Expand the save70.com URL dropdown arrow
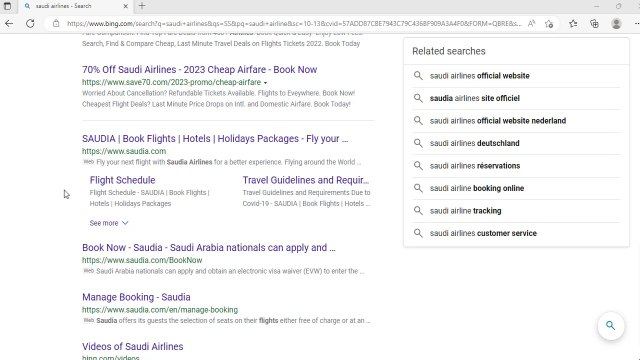This screenshot has height=360, width=640. click(265, 83)
